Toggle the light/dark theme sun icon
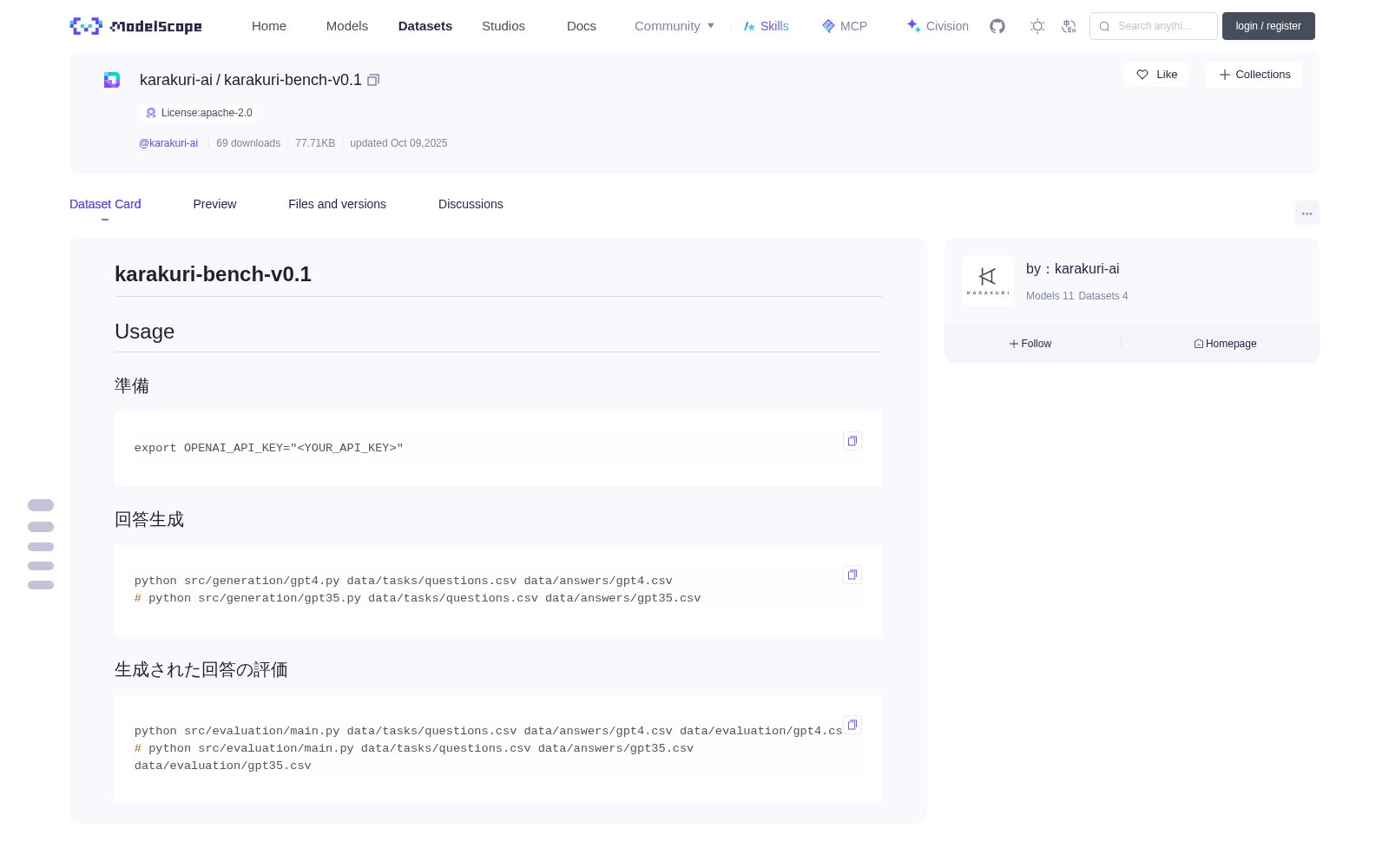This screenshot has height=868, width=1389. tap(1037, 26)
